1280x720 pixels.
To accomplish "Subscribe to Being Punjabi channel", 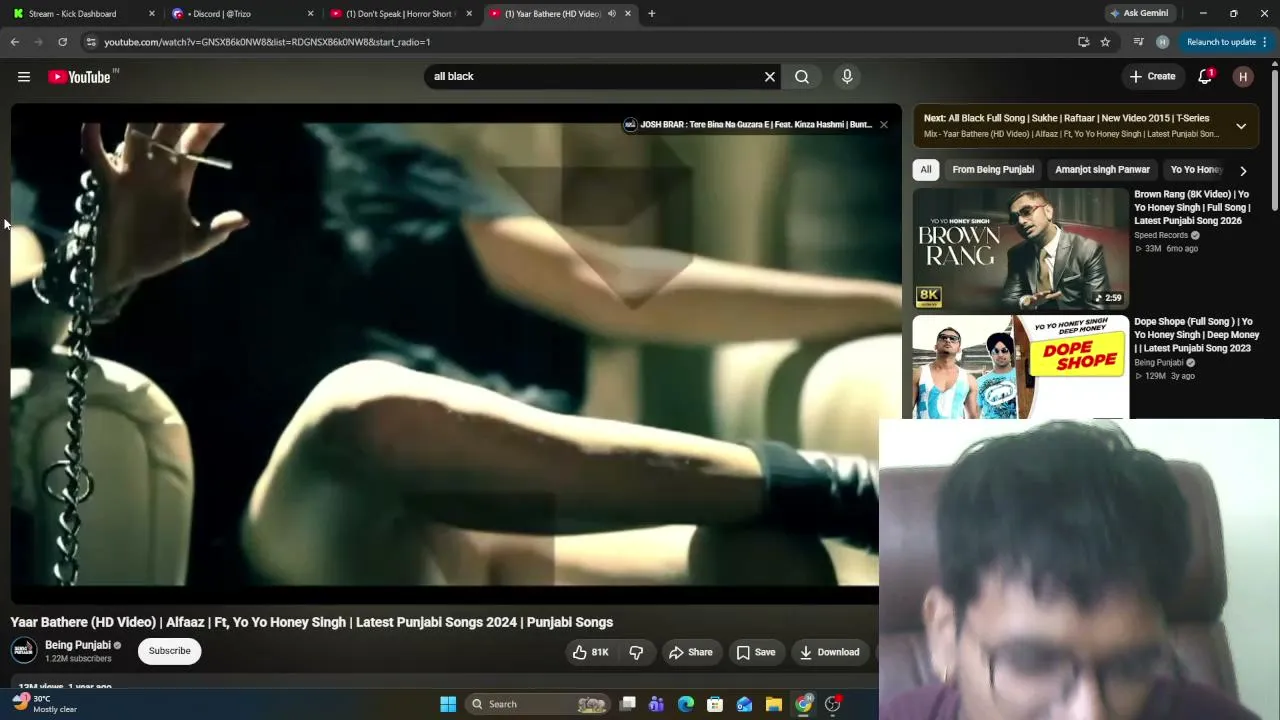I will (170, 651).
